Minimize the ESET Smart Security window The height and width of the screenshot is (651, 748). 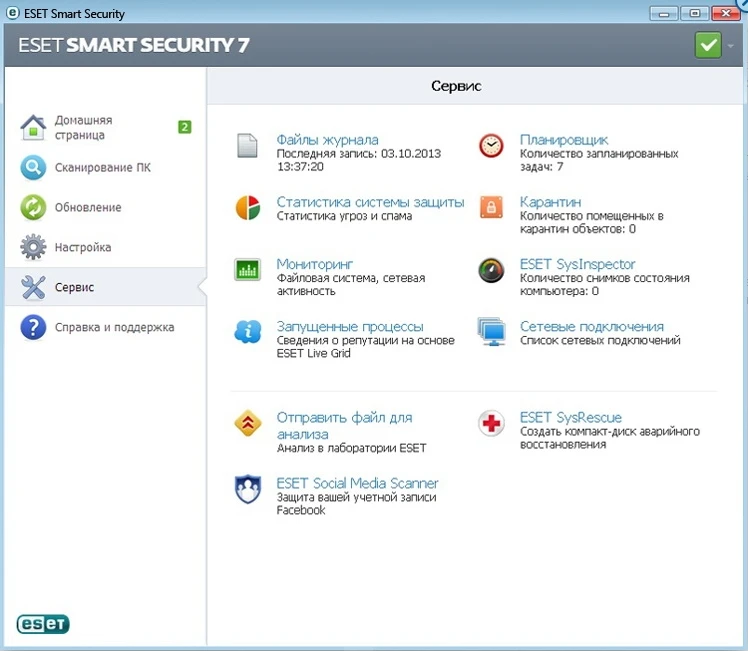coord(664,13)
